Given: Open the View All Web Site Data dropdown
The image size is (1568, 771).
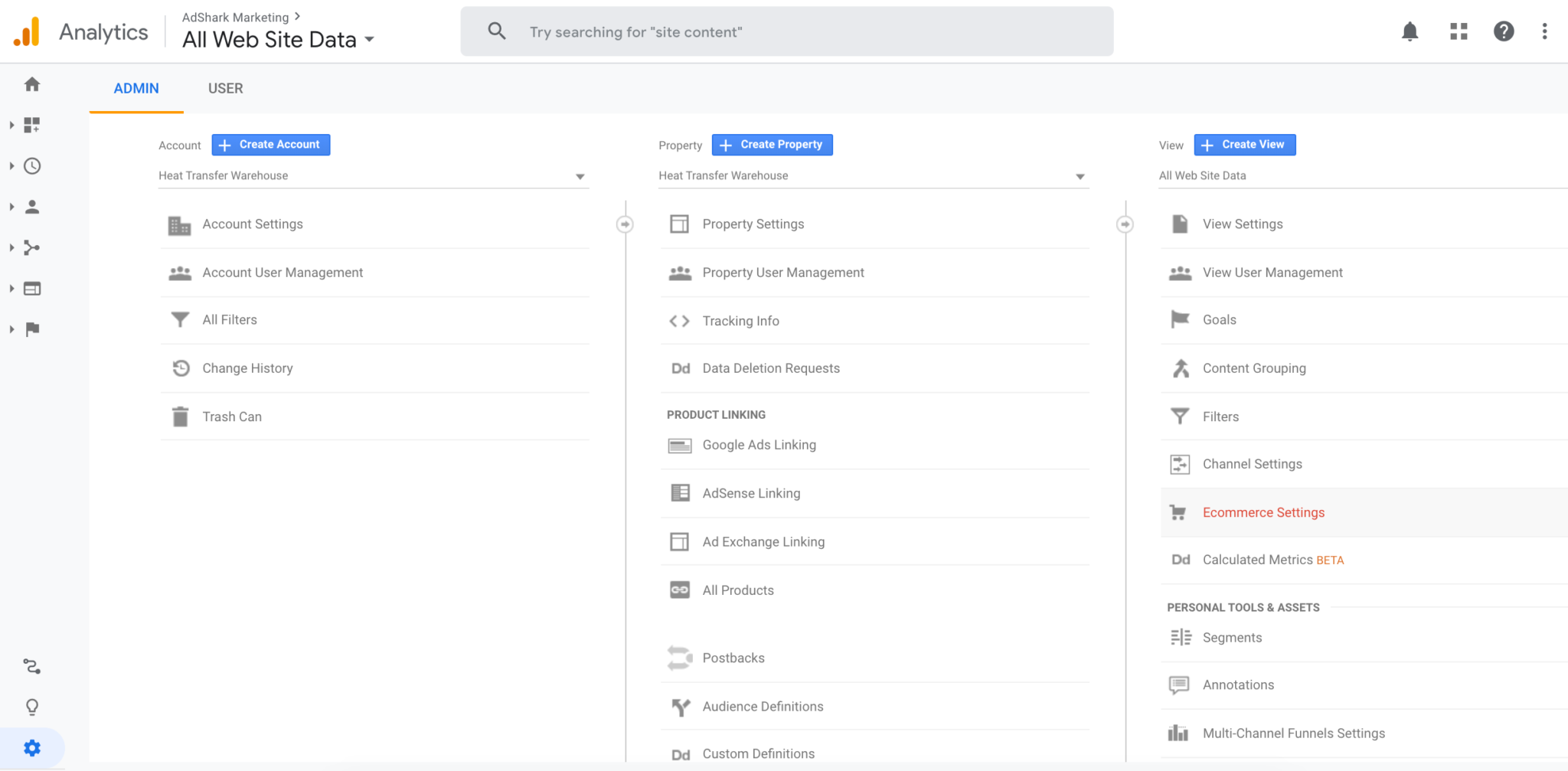Looking at the screenshot, I should click(1363, 176).
